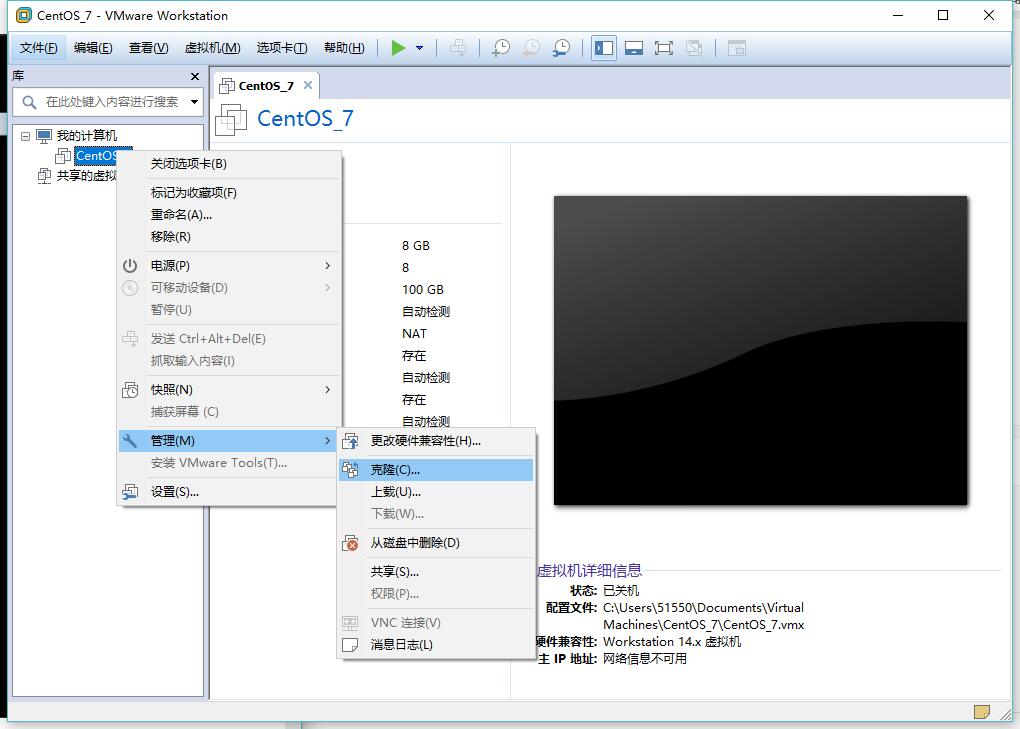Click the search magnifier icon in library

click(x=29, y=102)
